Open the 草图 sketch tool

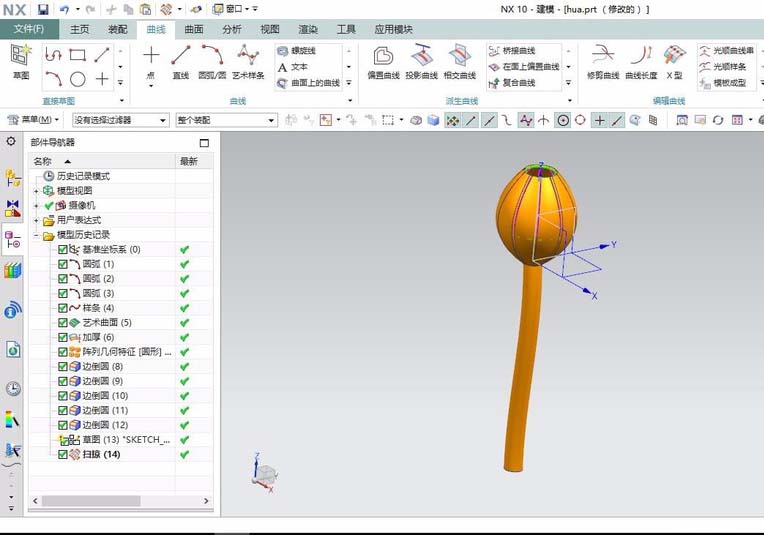[x=21, y=61]
